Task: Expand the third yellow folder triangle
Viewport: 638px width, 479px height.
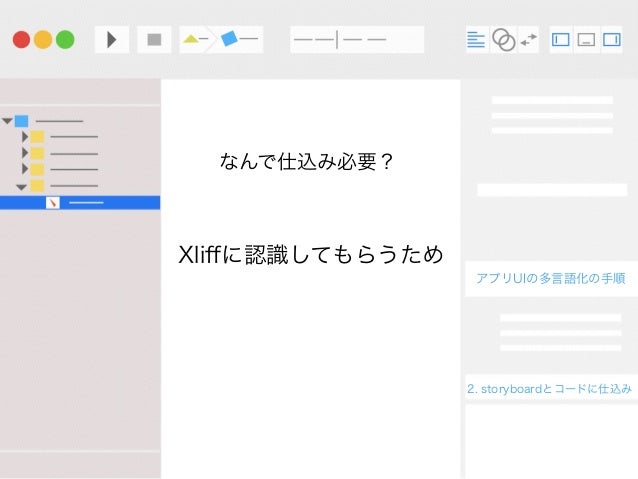Action: point(25,169)
